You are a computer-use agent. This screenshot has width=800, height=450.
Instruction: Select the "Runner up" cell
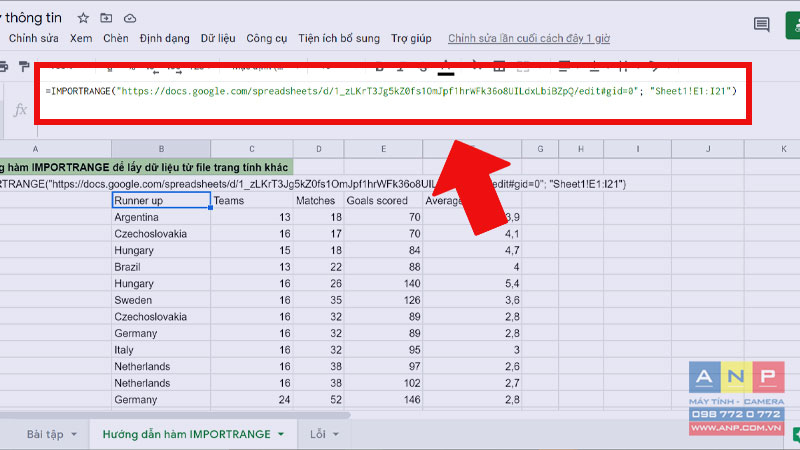(161, 201)
